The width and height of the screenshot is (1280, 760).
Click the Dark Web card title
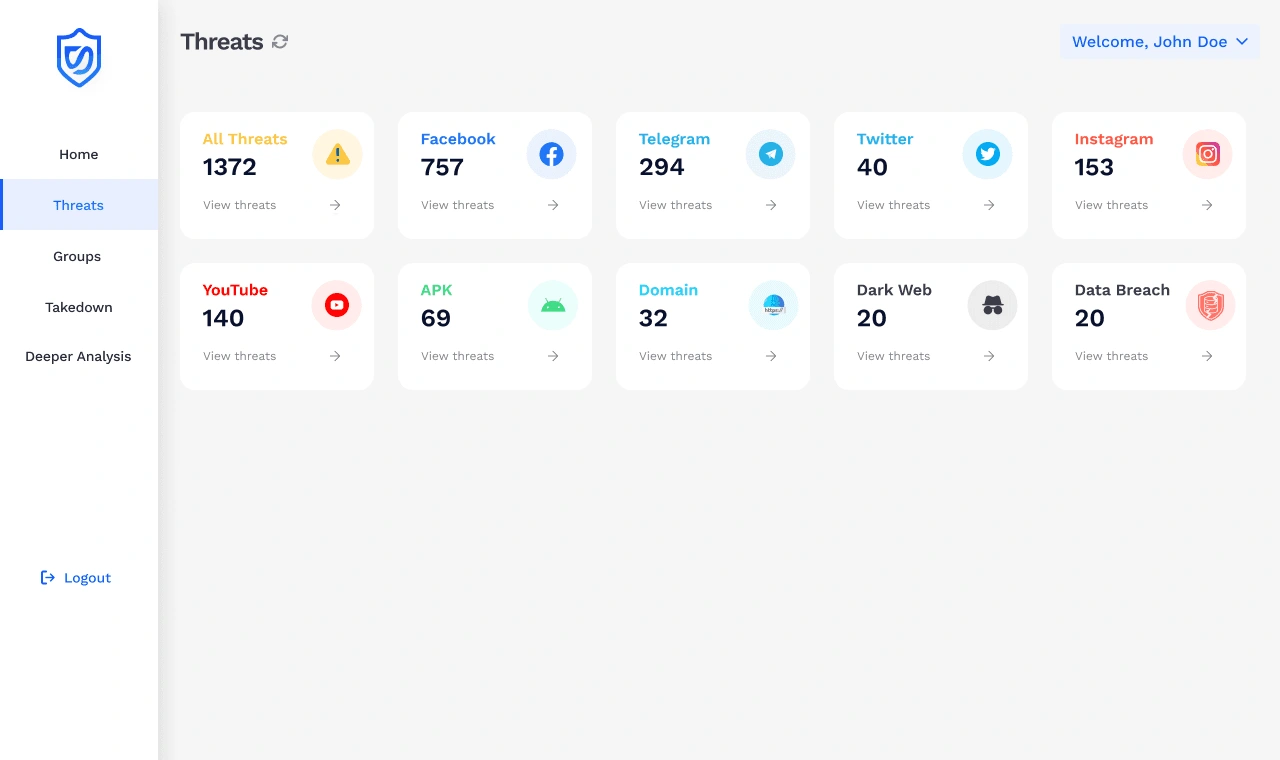[894, 290]
